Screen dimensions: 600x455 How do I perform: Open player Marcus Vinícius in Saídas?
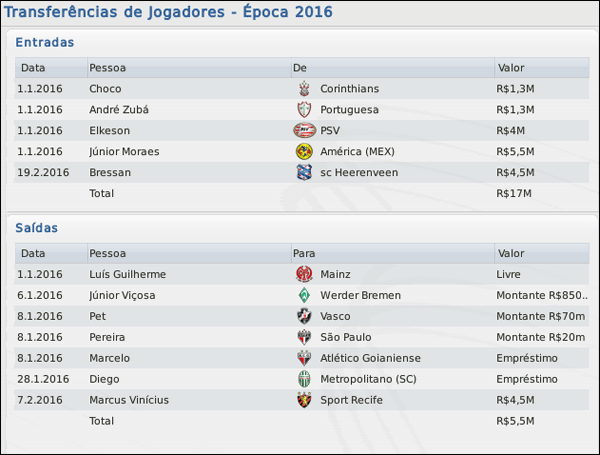129,401
